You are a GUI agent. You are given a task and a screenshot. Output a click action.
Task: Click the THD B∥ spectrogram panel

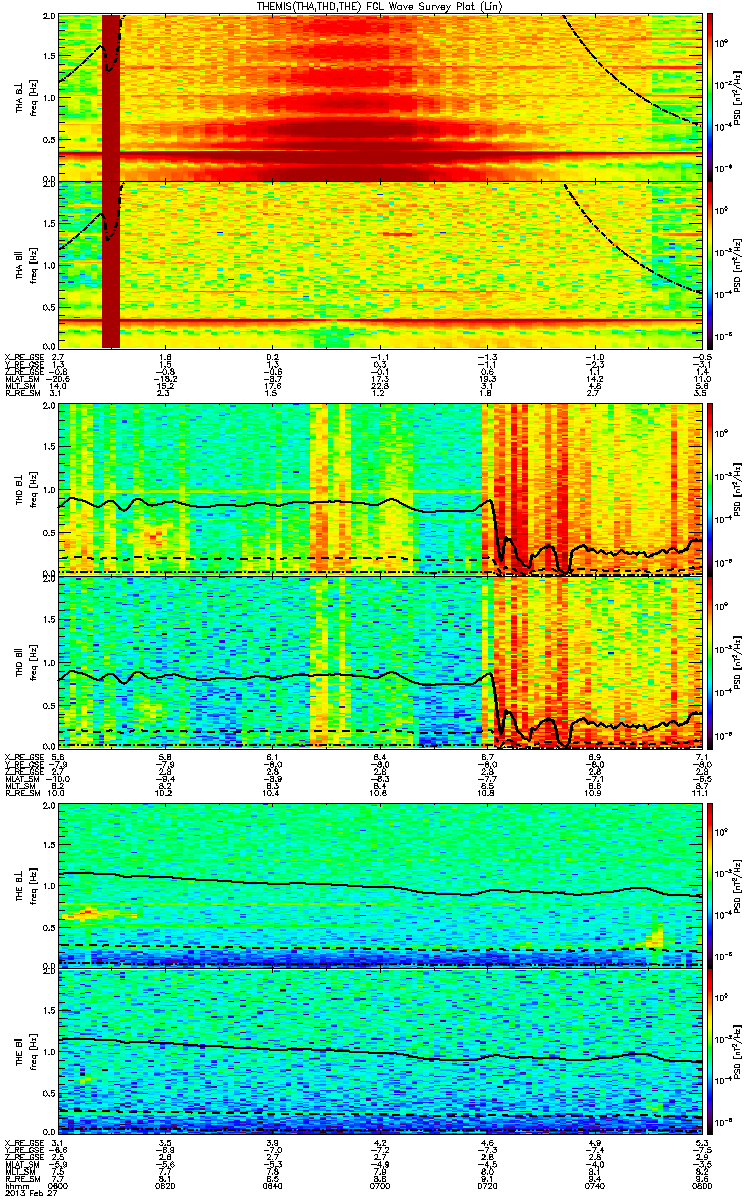point(379,662)
